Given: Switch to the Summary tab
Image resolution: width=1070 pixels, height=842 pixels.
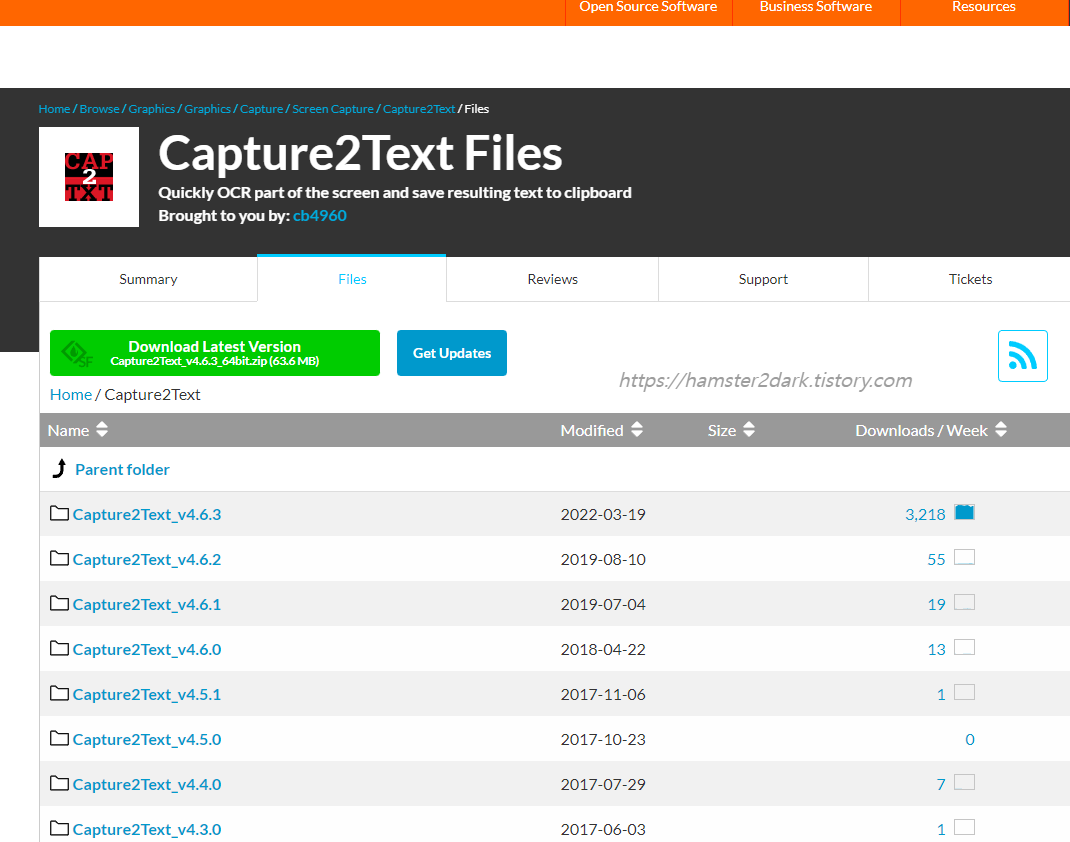Looking at the screenshot, I should (148, 279).
